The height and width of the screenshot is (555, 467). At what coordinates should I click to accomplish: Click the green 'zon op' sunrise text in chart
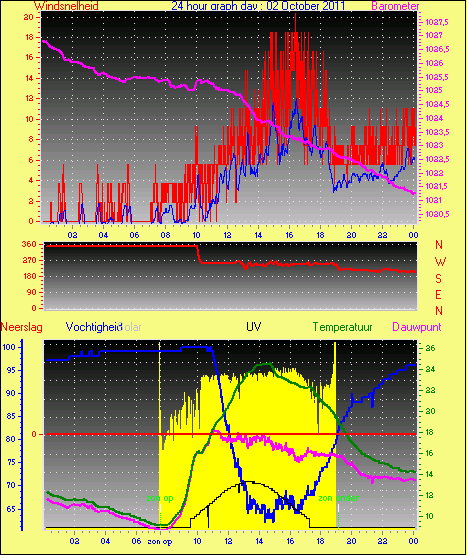click(x=160, y=498)
